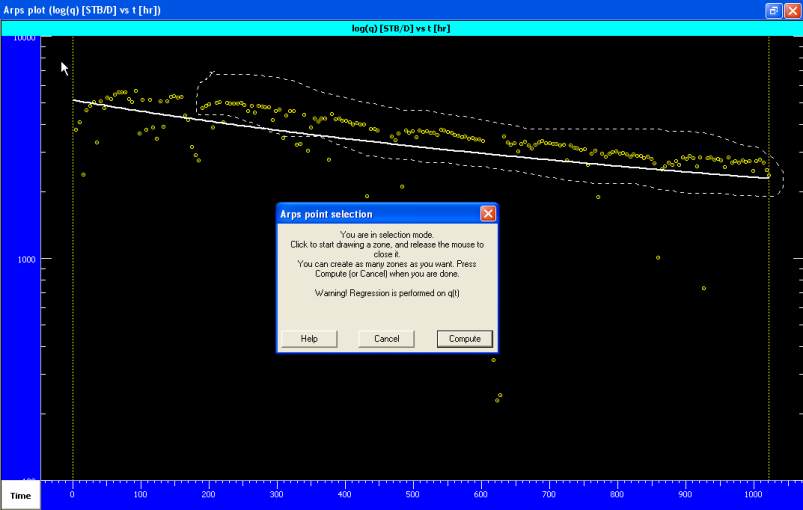Viewport: 803px width, 510px height.
Task: Close the Arps plot window
Action: click(x=791, y=10)
